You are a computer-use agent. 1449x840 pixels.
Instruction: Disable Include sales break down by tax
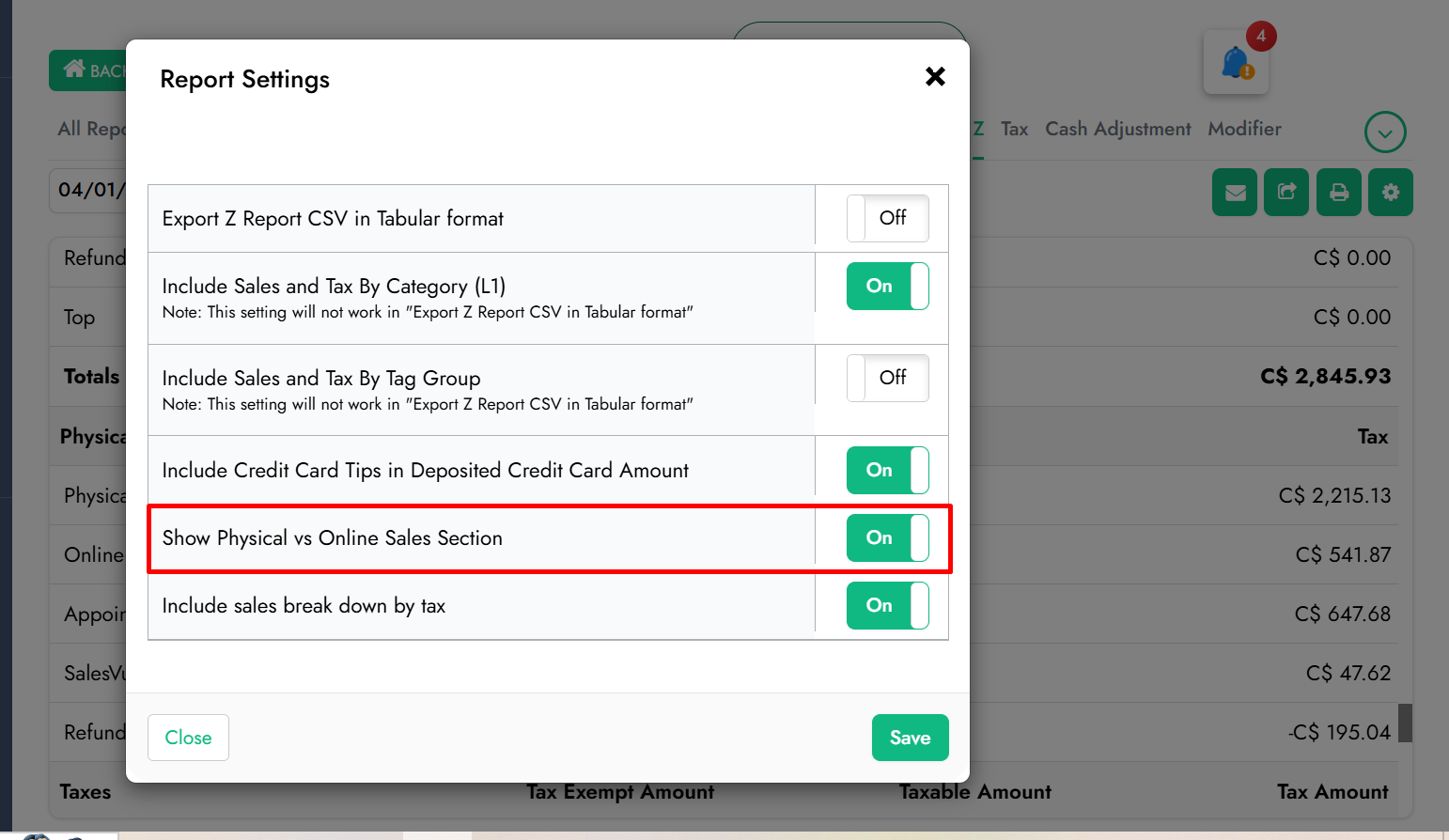point(887,605)
